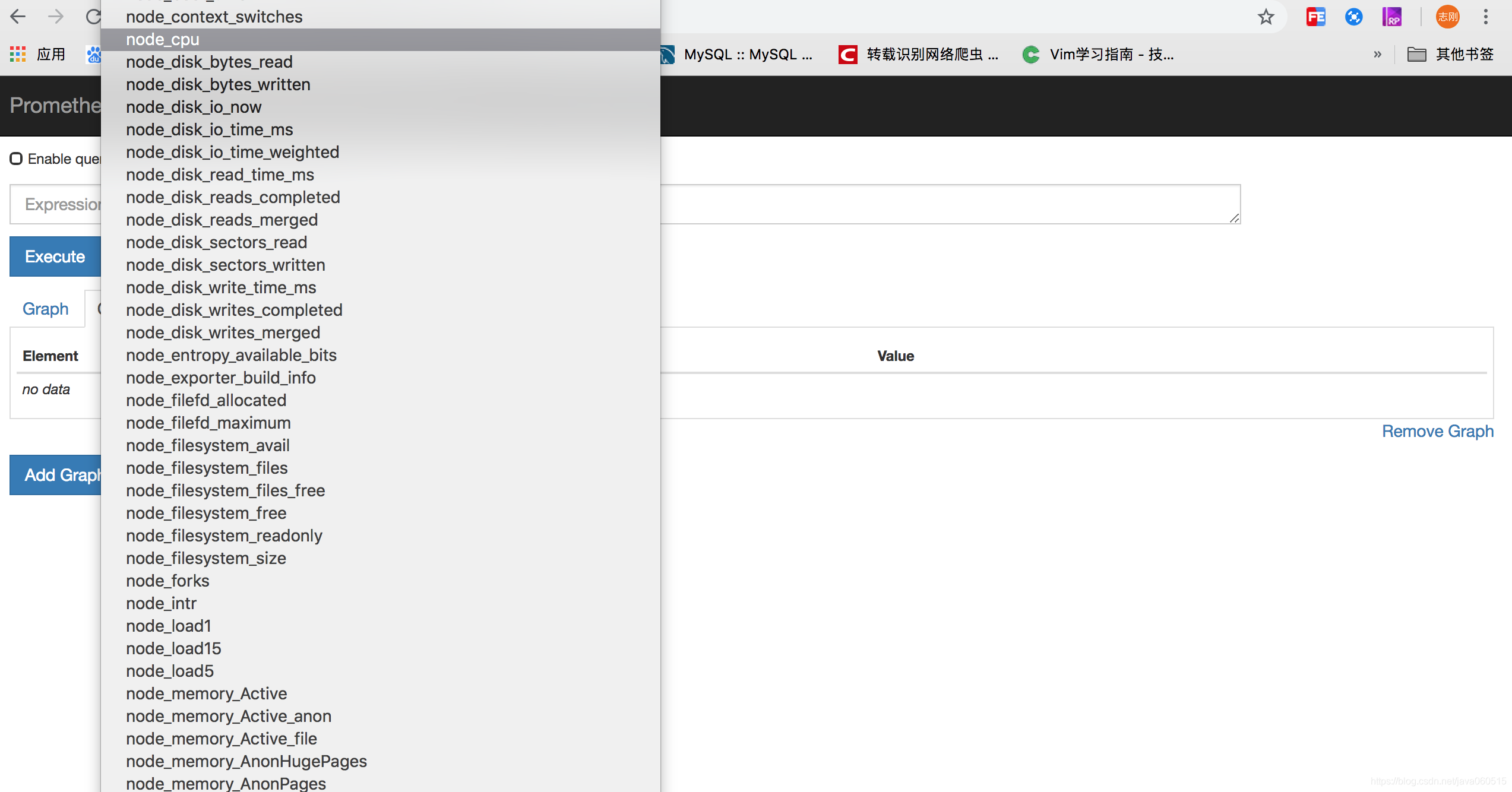This screenshot has height=792, width=1512.
Task: Pick node_disk_sectors_read from list
Action: [381, 242]
